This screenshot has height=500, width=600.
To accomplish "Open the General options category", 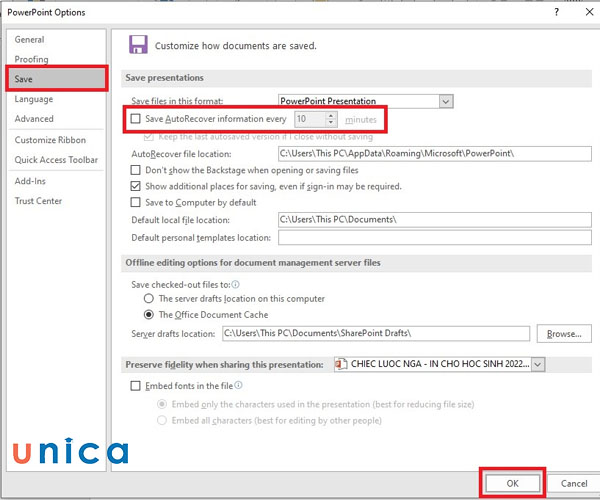I will click(29, 39).
